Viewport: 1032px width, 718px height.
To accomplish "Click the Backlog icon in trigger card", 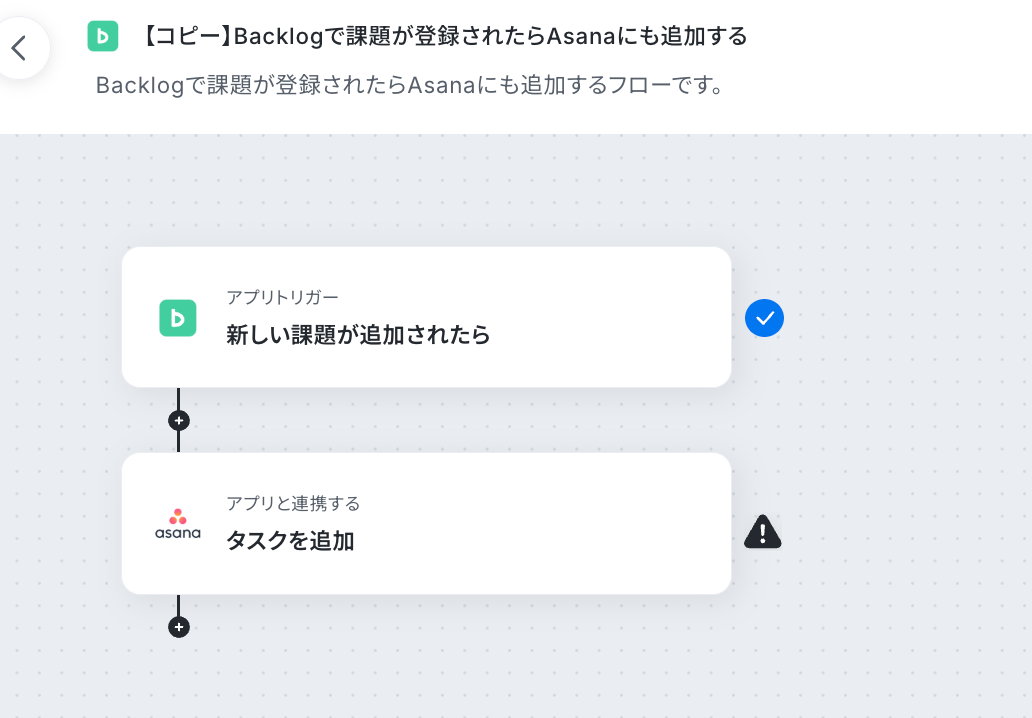I will click(178, 319).
